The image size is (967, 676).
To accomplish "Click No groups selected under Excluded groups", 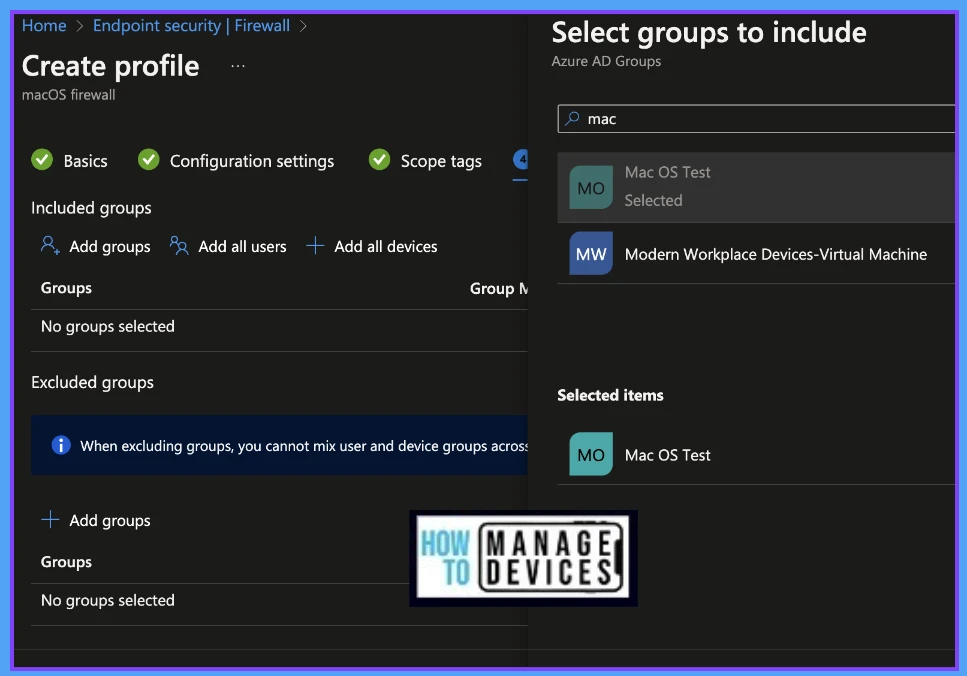I will click(x=107, y=600).
